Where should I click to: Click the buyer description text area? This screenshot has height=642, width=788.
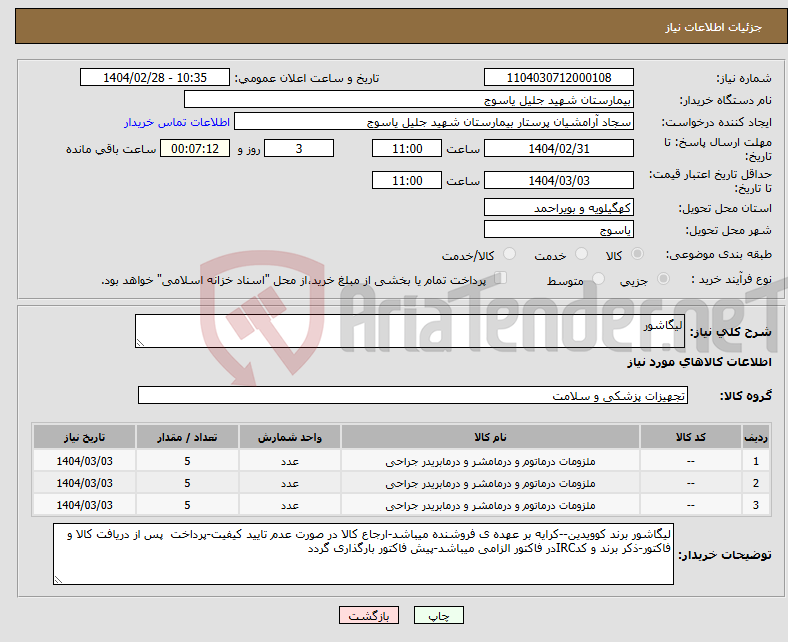363,554
